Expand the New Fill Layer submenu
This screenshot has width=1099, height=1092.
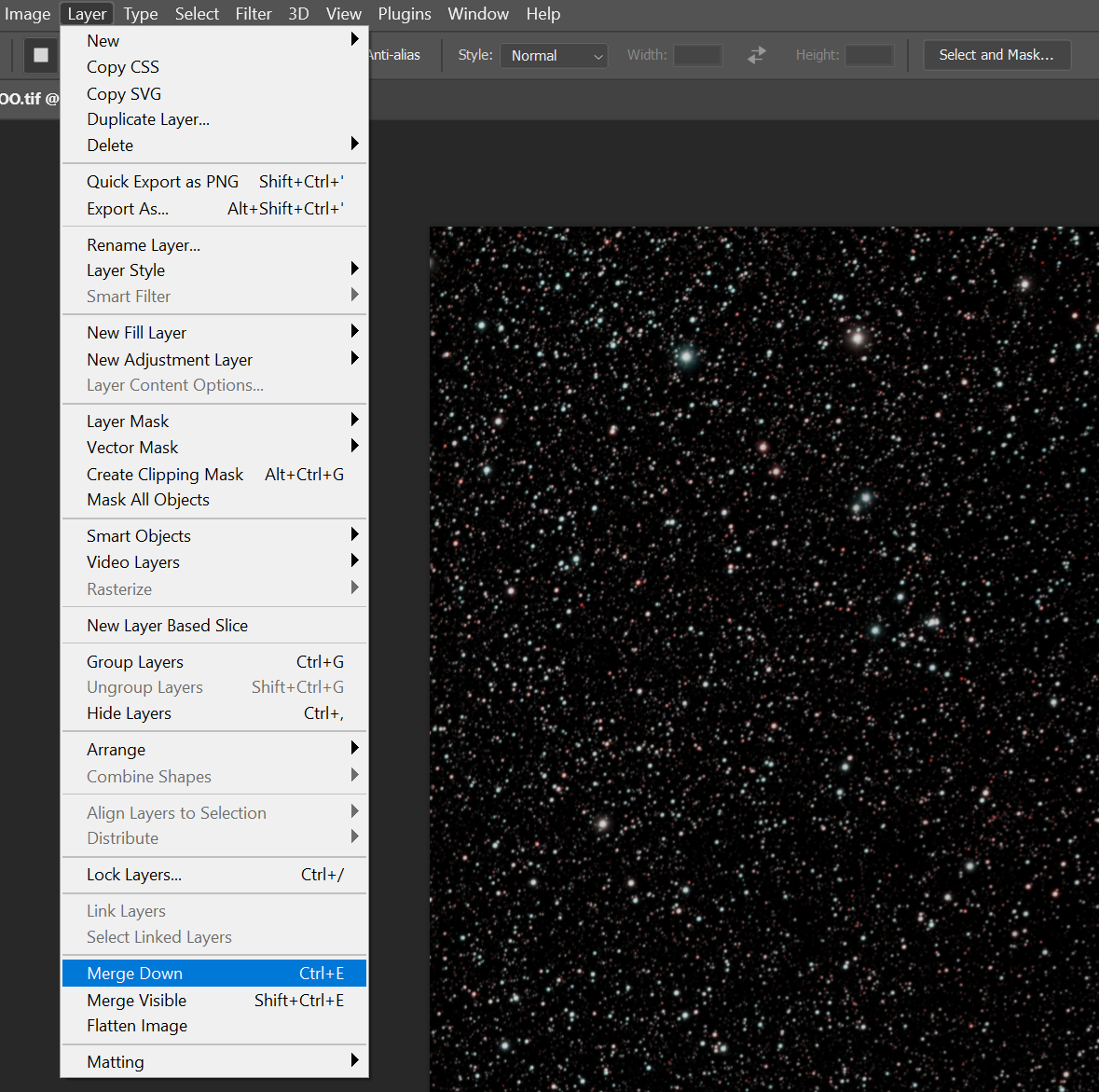214,332
